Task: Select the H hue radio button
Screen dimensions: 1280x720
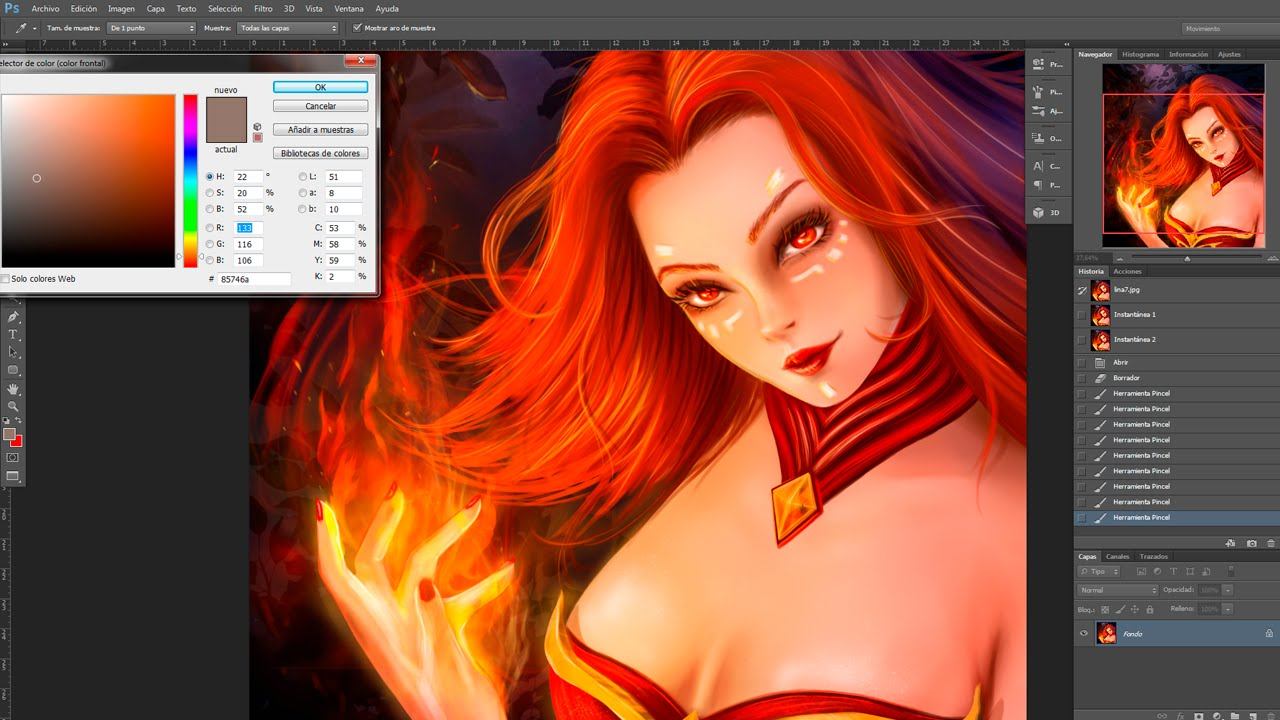Action: tap(210, 176)
